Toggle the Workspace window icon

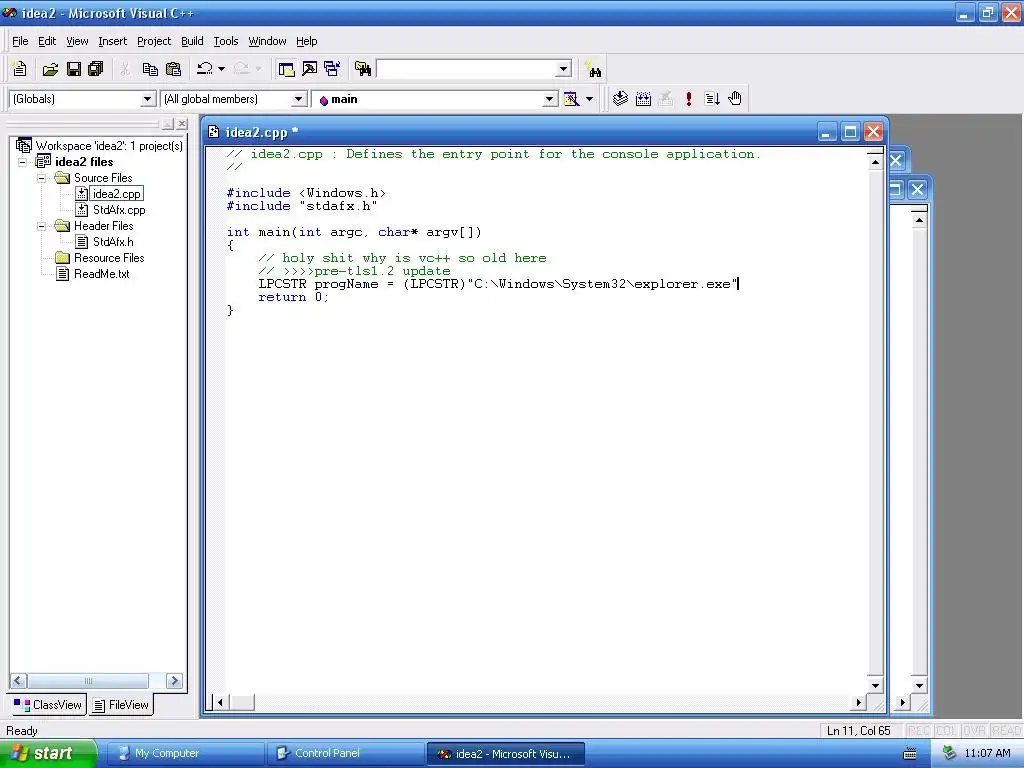(286, 69)
